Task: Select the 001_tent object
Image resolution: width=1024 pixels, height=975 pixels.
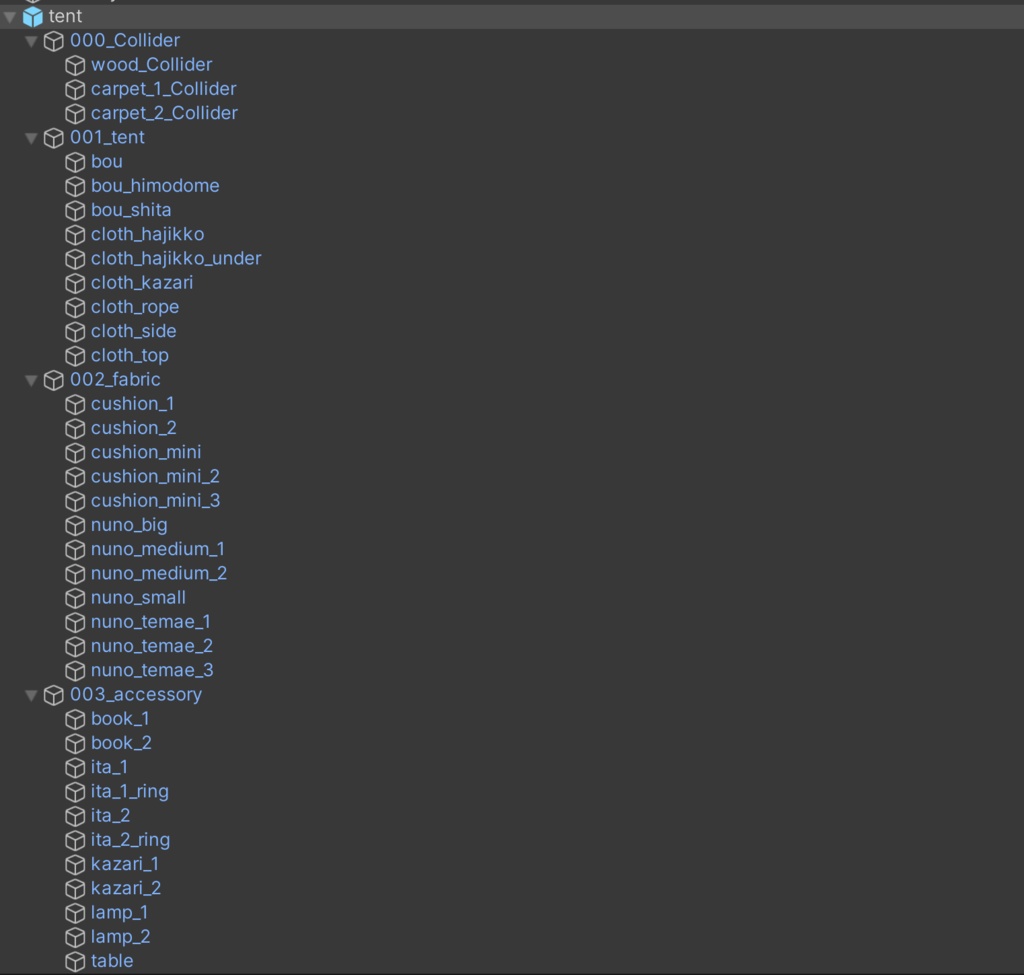Action: pyautogui.click(x=107, y=137)
